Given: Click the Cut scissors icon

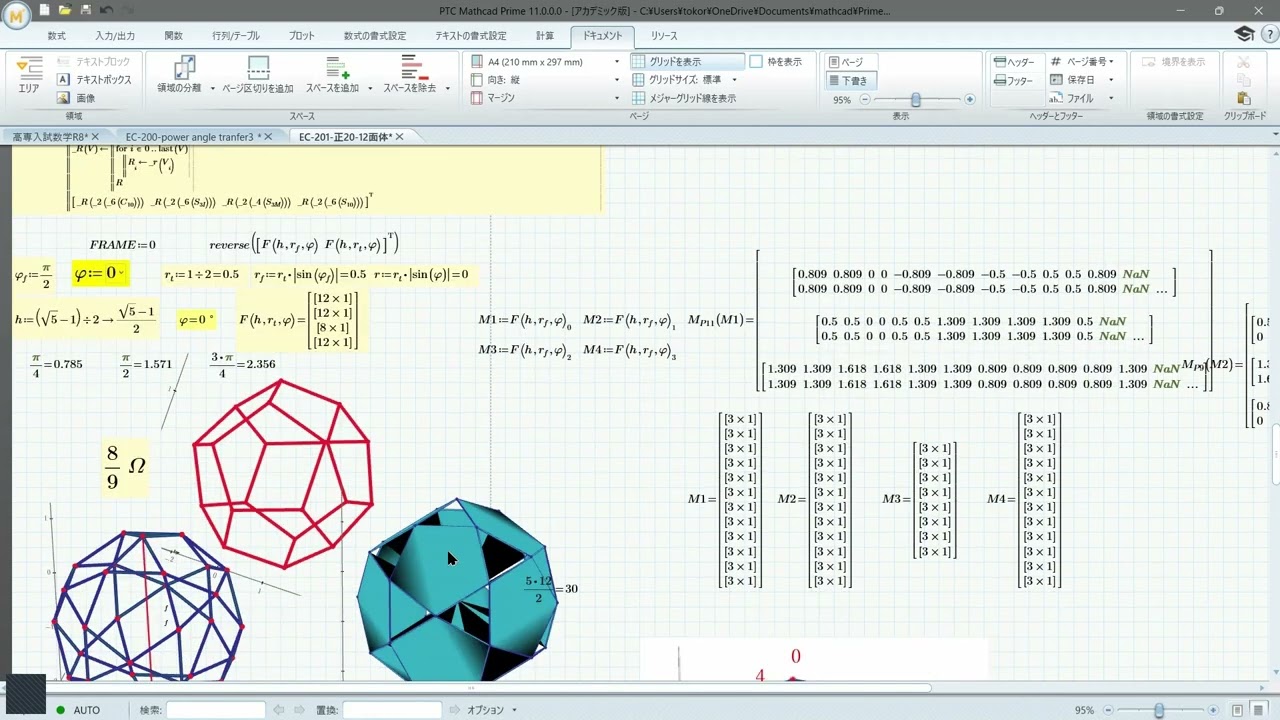Looking at the screenshot, I should click(x=1244, y=62).
